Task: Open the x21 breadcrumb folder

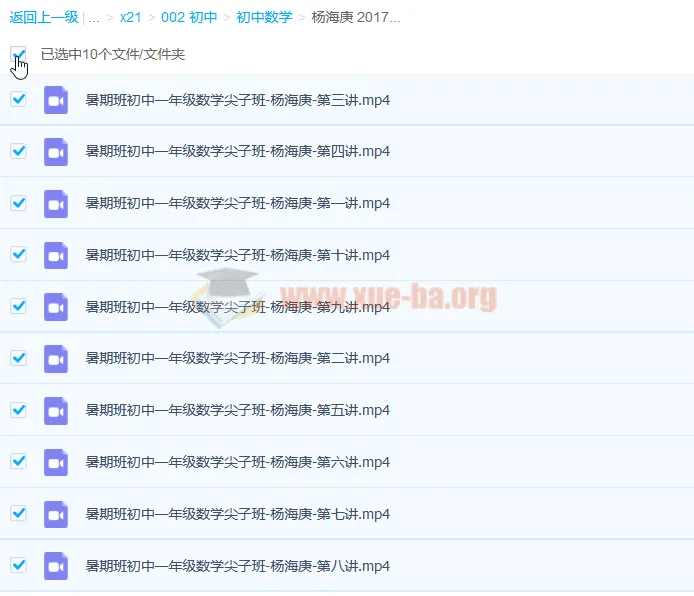Action: click(130, 17)
